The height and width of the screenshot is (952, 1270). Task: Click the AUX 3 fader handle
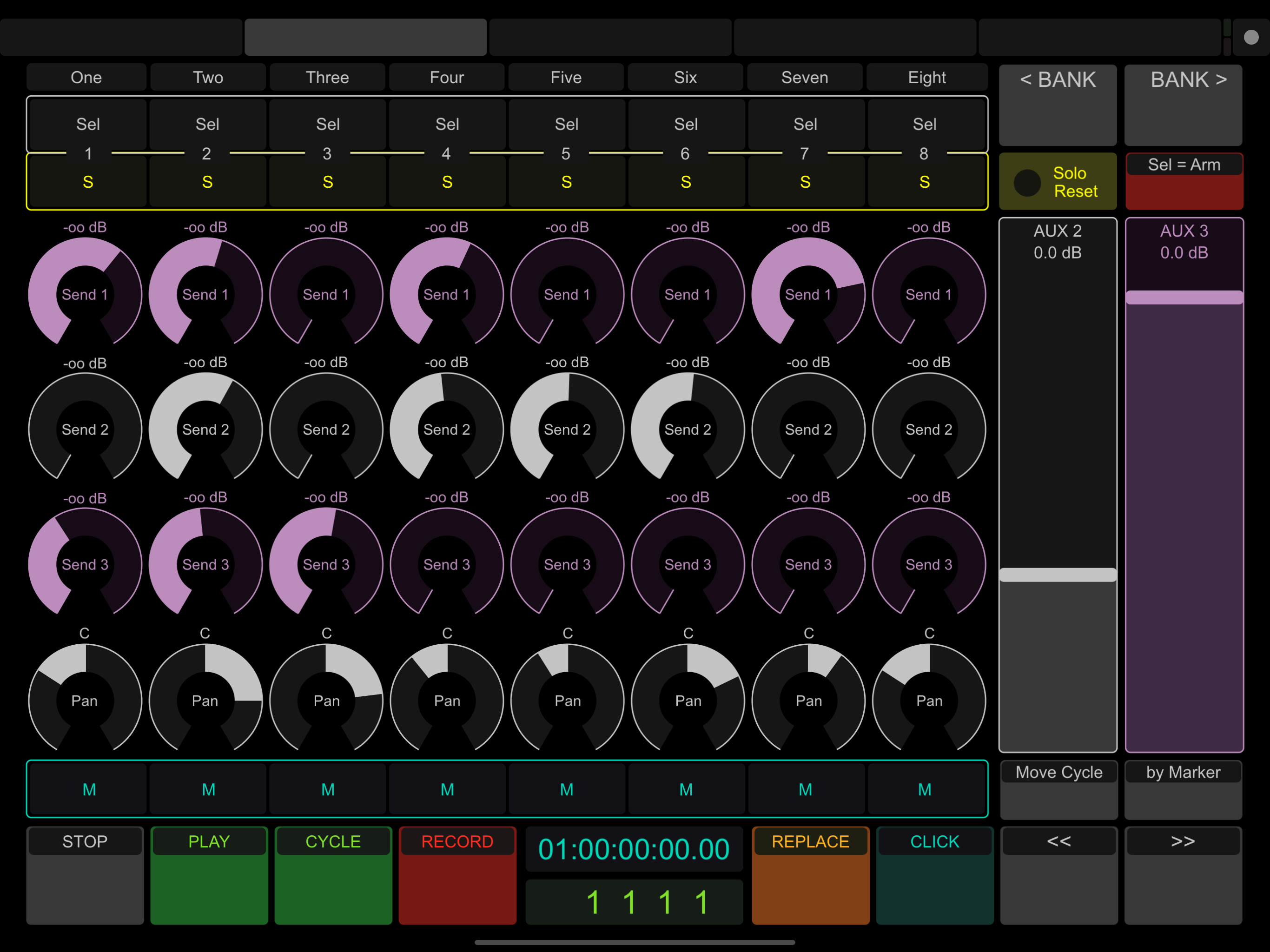(x=1184, y=297)
